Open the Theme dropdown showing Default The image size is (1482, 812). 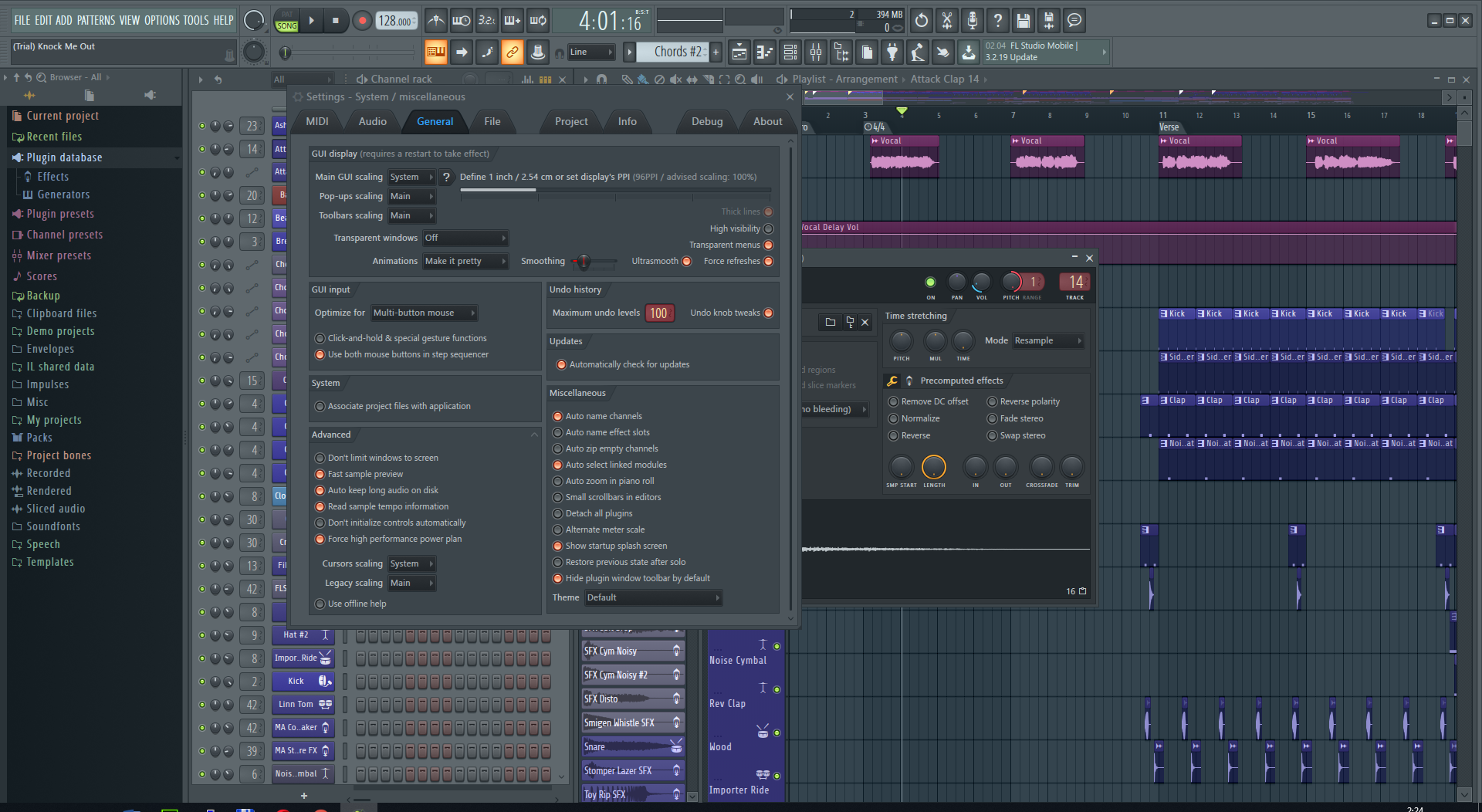click(653, 597)
